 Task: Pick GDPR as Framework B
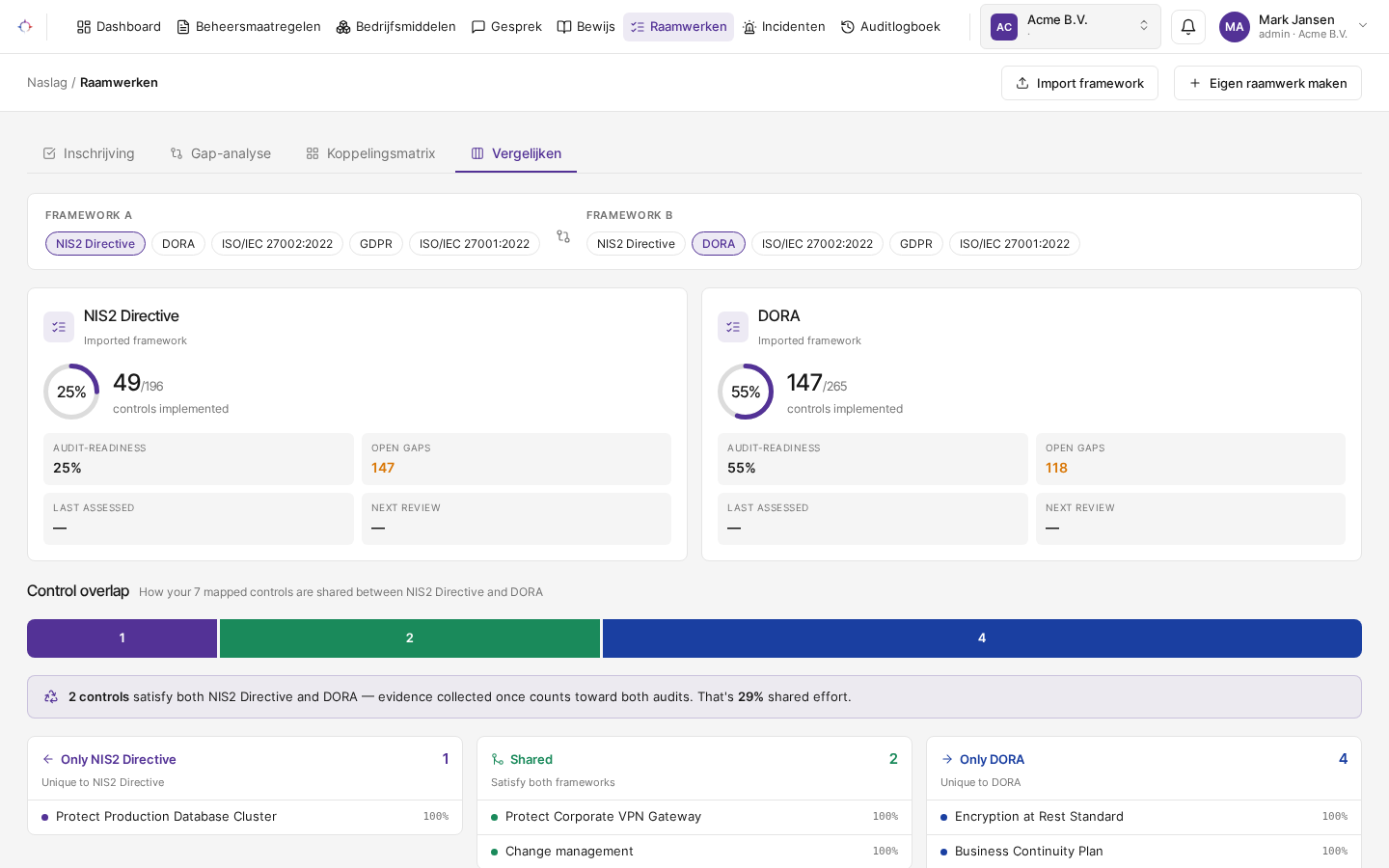coord(916,244)
